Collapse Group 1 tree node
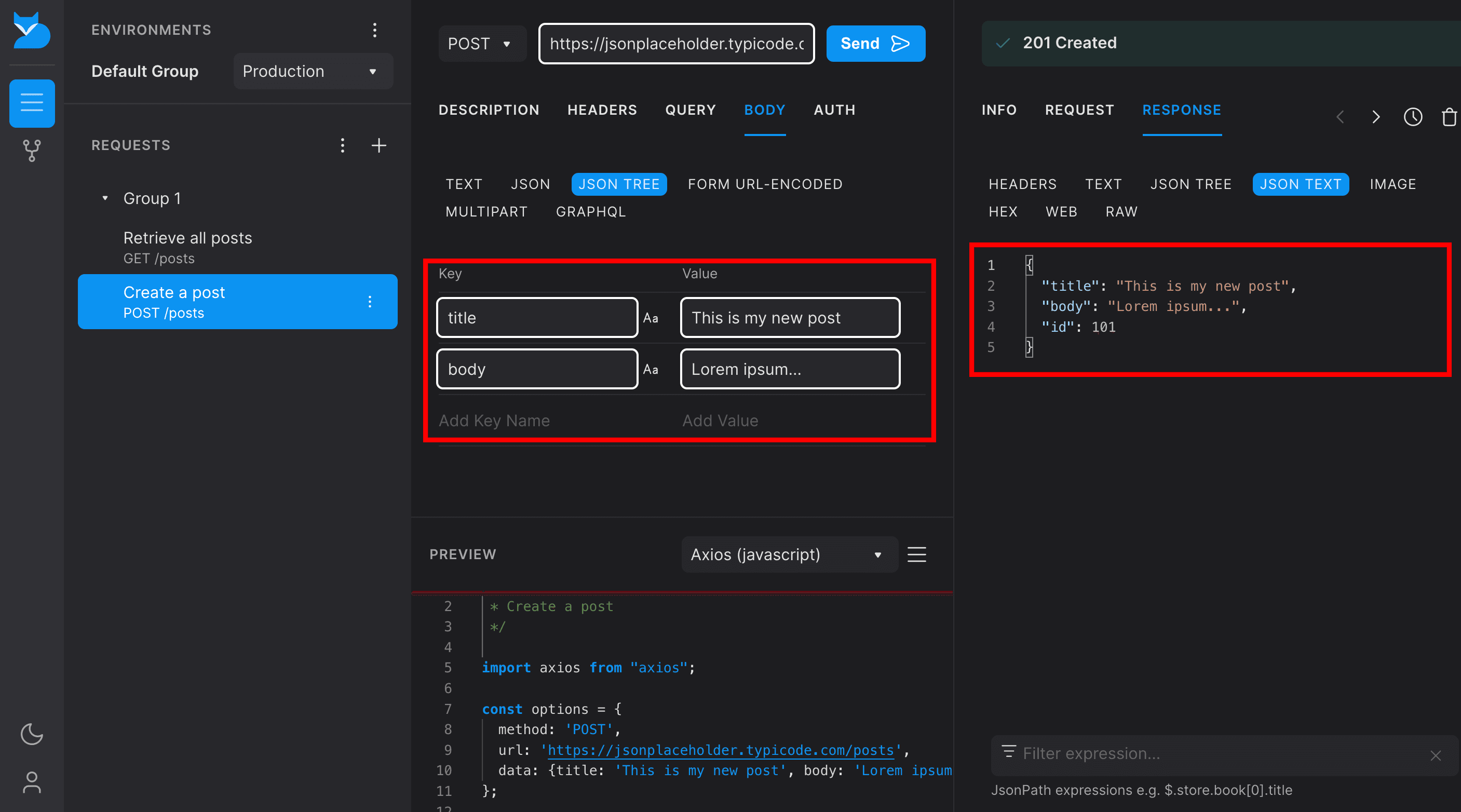Screen dimensions: 1461x812 [x=105, y=198]
